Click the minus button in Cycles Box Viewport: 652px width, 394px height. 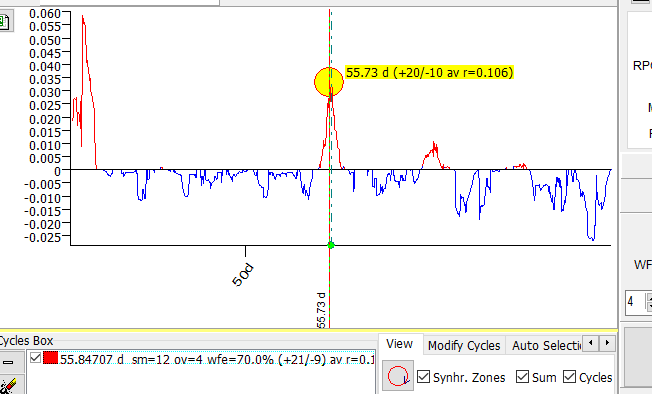pos(8,362)
